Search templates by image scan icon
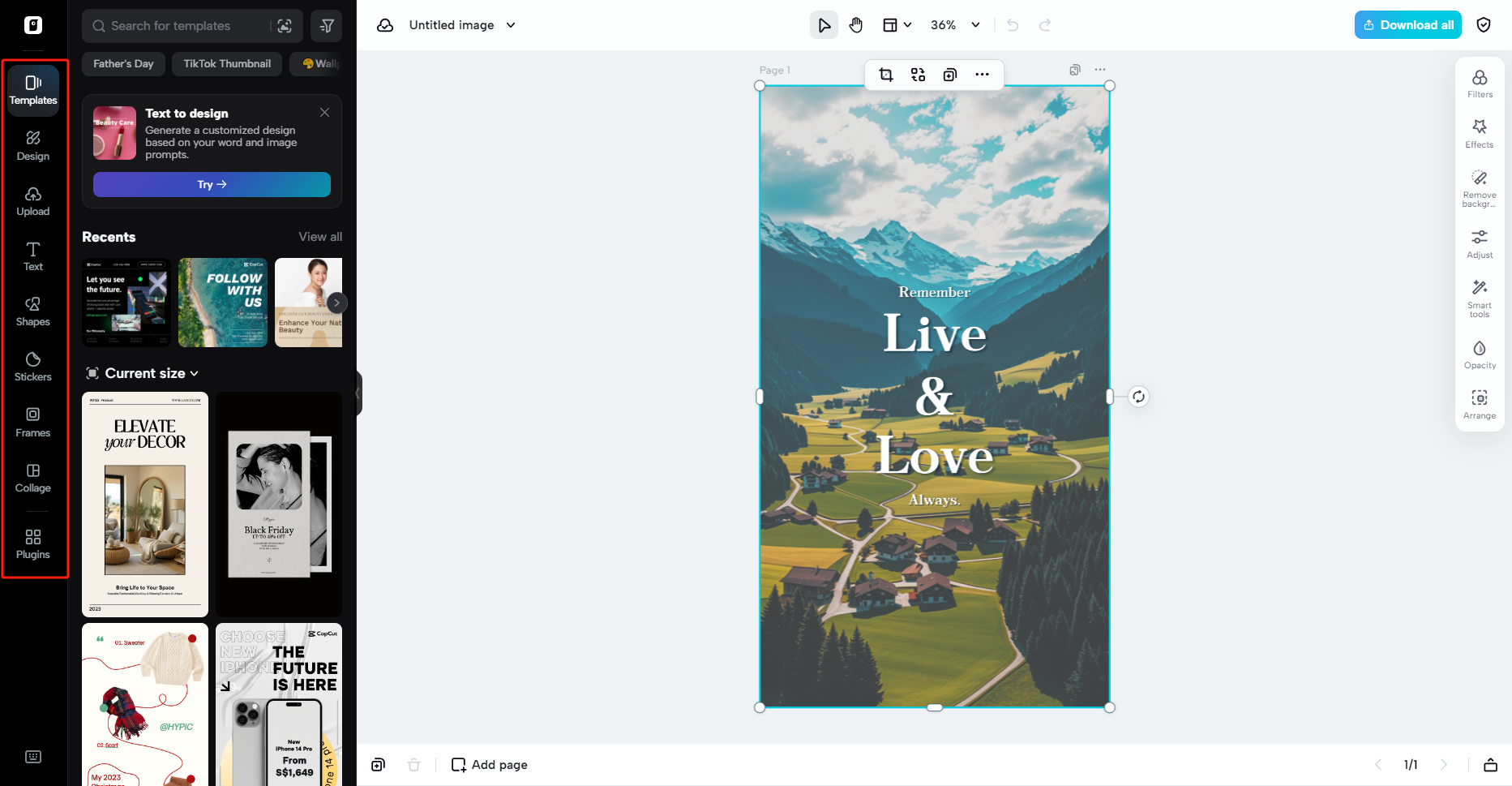This screenshot has height=786, width=1512. (x=285, y=26)
